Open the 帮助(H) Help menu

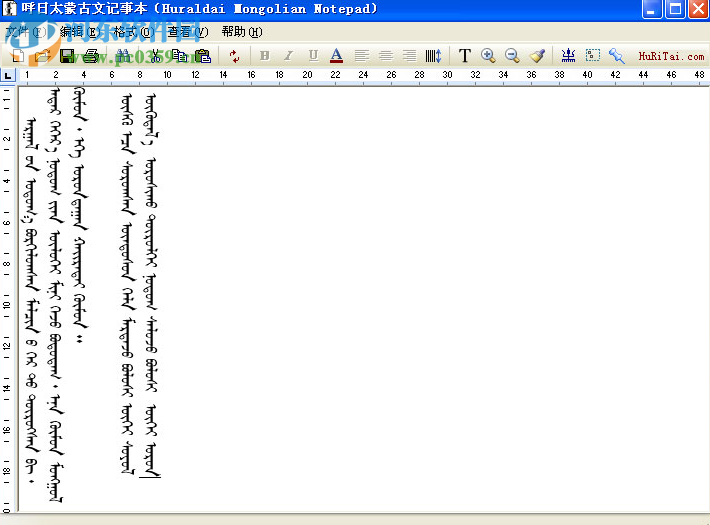(242, 32)
